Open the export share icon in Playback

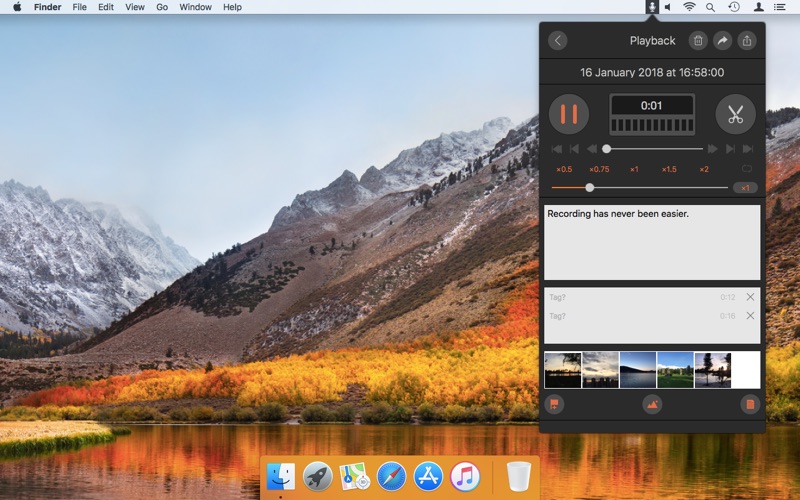point(747,40)
